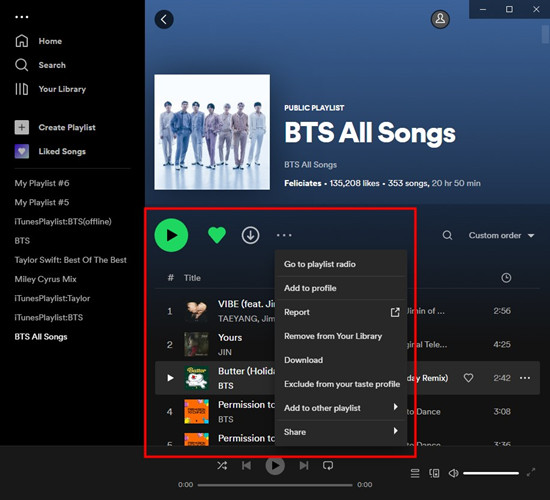Image resolution: width=550 pixels, height=500 pixels.
Task: Open connect to a device icon
Action: [x=434, y=473]
